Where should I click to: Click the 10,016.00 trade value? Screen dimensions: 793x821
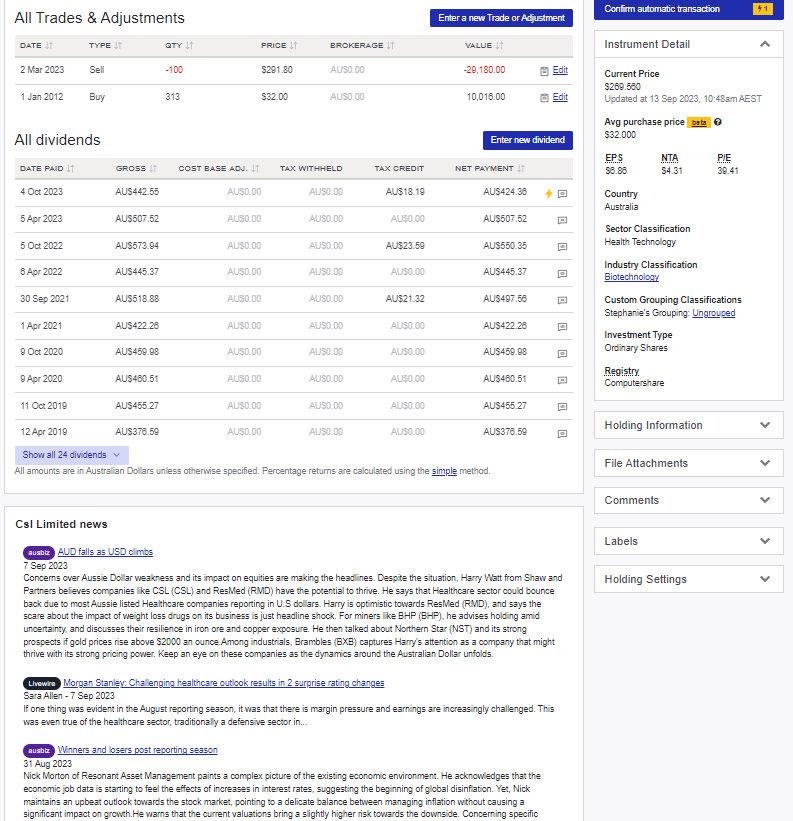486,97
